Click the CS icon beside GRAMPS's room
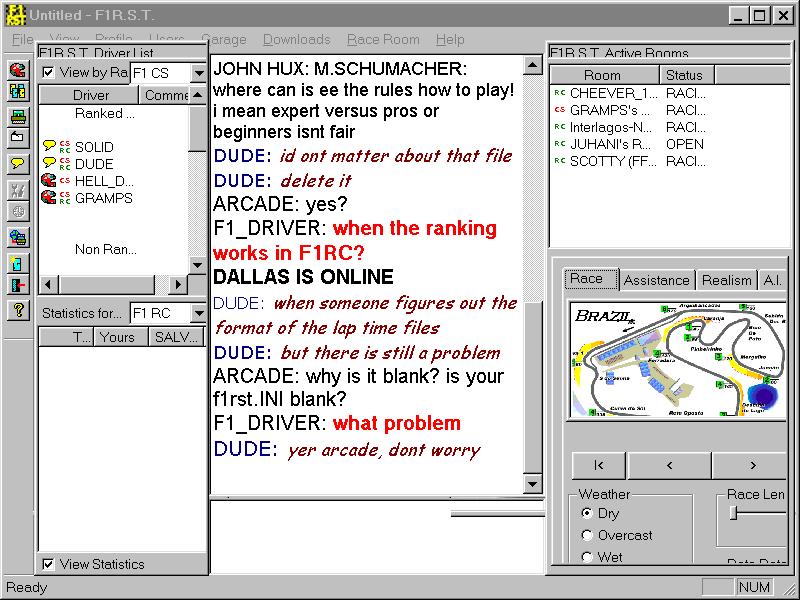The width and height of the screenshot is (800, 600). coord(559,110)
